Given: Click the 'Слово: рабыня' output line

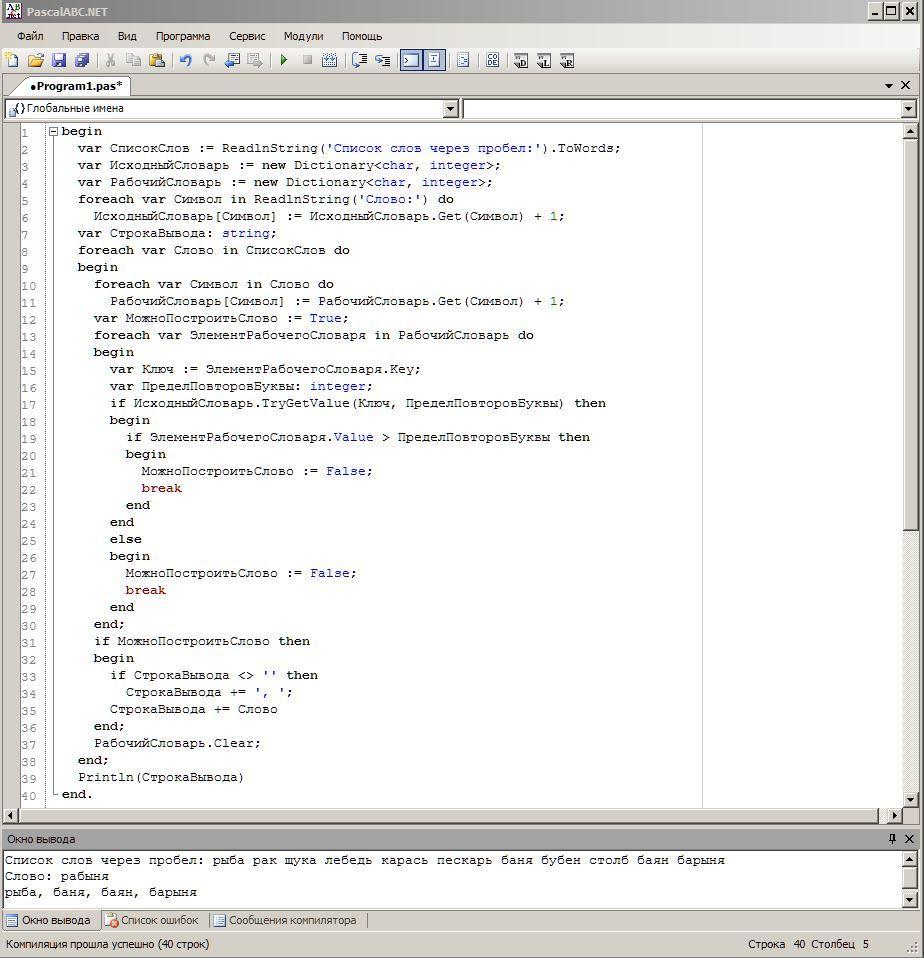Looking at the screenshot, I should click(x=57, y=876).
